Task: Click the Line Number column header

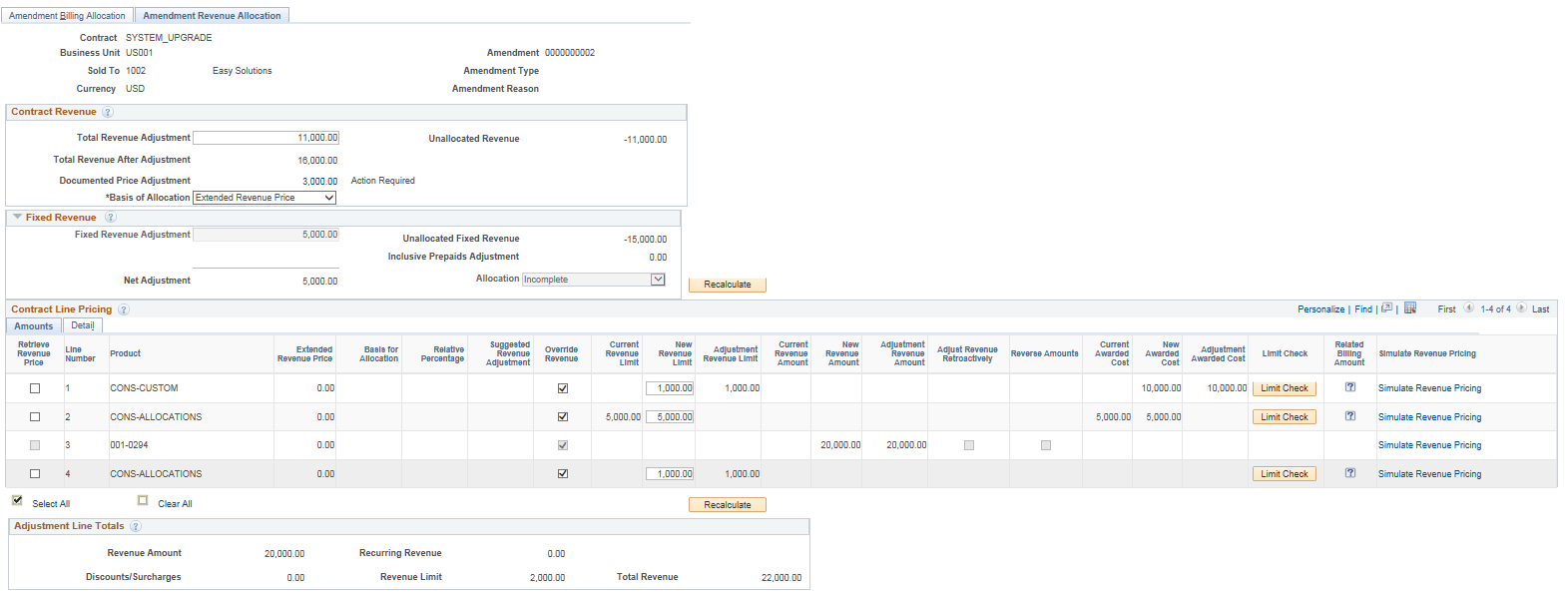Action: coord(81,354)
